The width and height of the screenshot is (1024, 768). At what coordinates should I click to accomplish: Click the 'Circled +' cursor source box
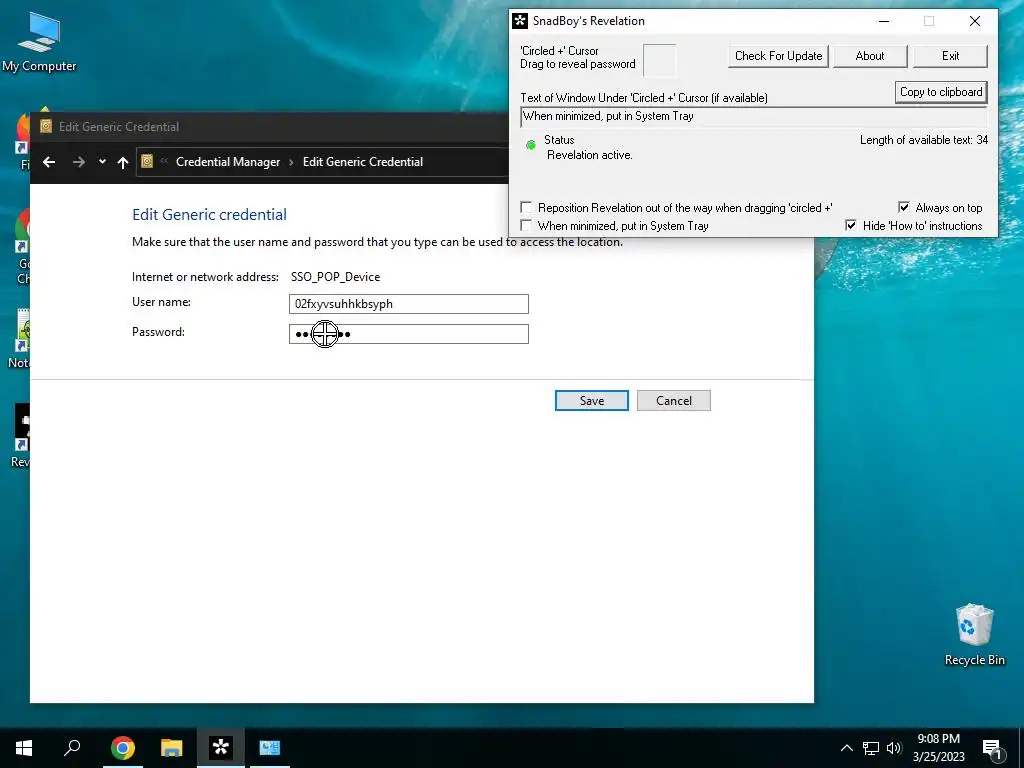click(660, 60)
